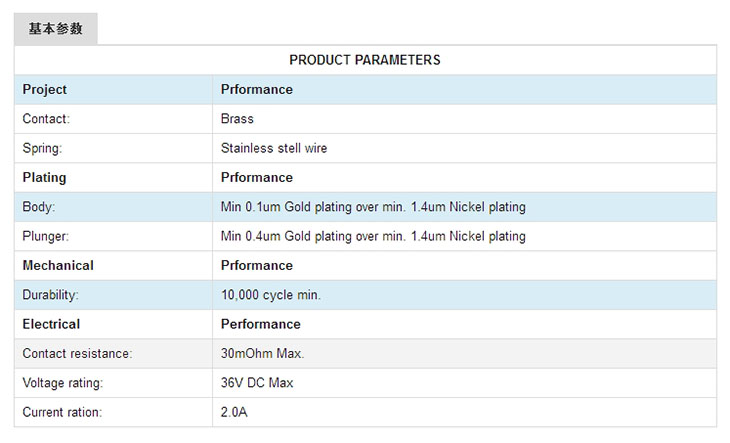Click the PRODUCT PARAMETERS table header
730x443 pixels.
click(365, 60)
